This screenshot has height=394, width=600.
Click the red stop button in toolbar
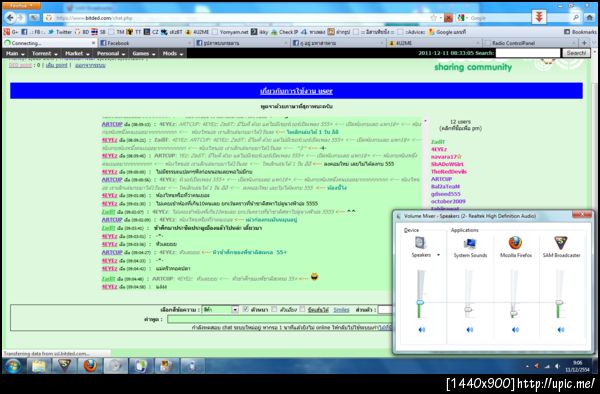coord(448,18)
